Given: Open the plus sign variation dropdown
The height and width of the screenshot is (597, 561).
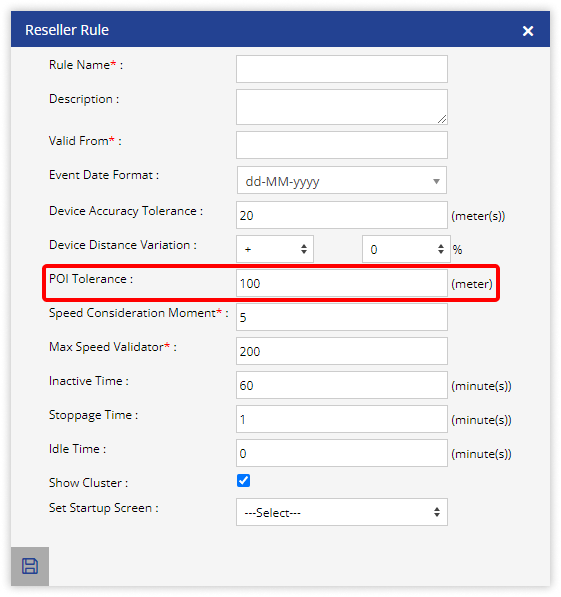Looking at the screenshot, I should coord(275,249).
